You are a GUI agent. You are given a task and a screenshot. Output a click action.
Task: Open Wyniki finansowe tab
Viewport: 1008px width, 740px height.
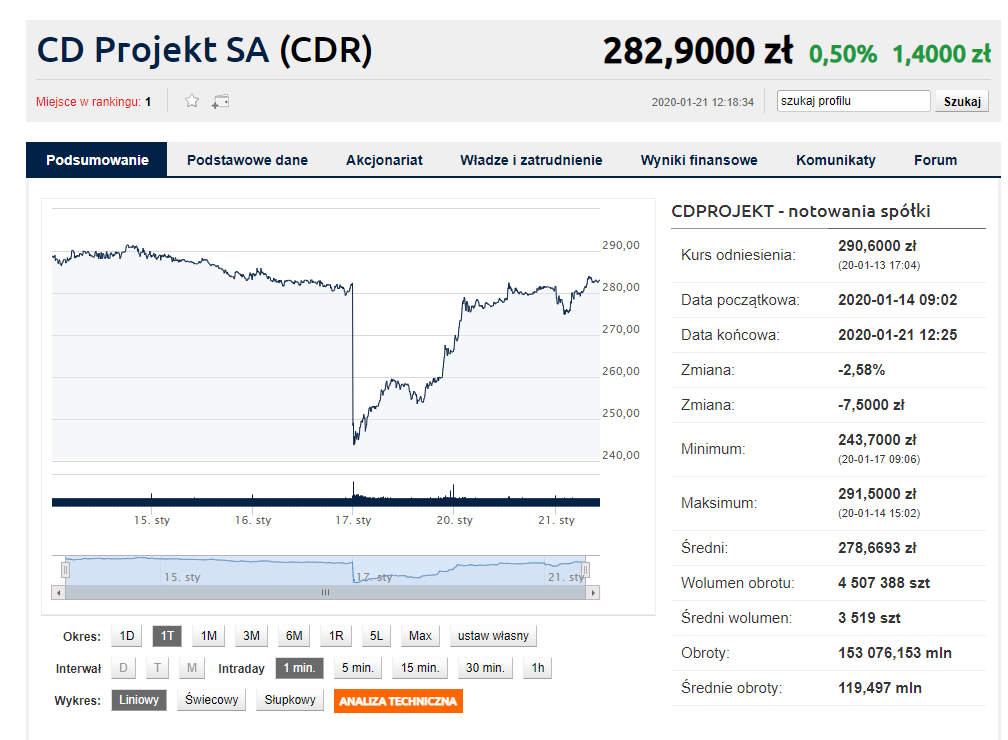pos(699,160)
